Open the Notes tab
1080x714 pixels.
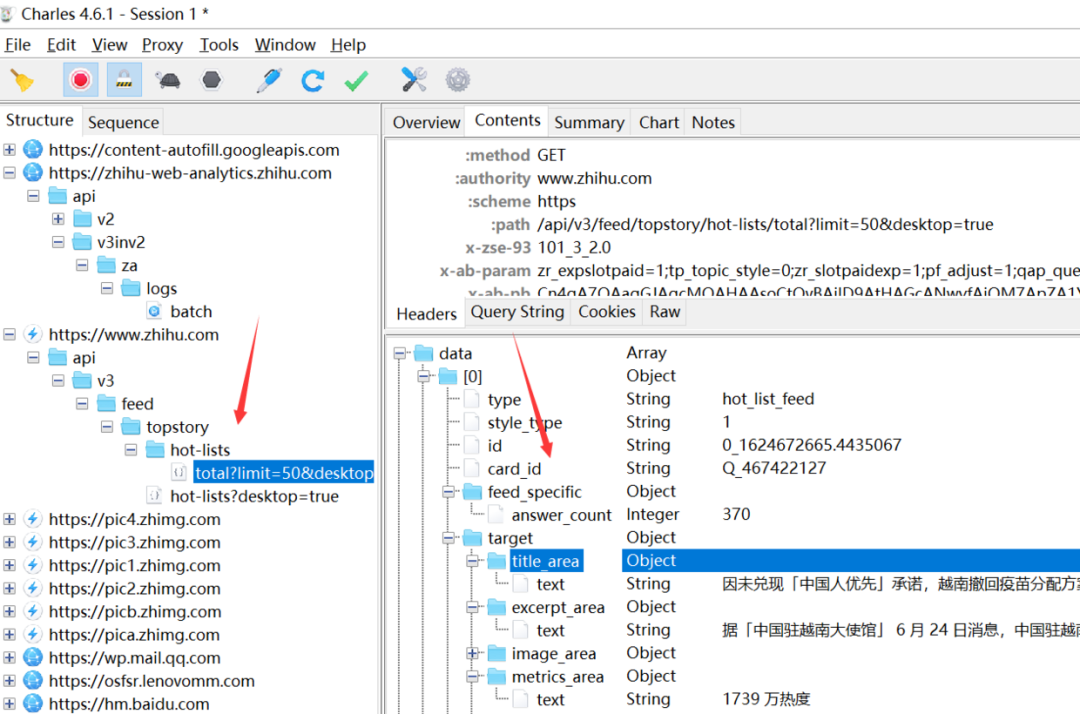(x=713, y=123)
